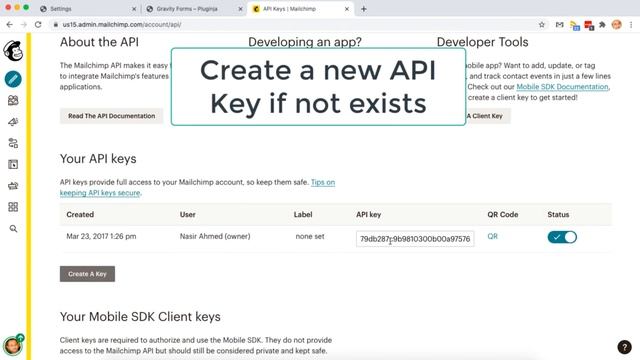This screenshot has height=360, width=640.
Task: Open Mobile SDK Documentation link
Action: coord(562,87)
